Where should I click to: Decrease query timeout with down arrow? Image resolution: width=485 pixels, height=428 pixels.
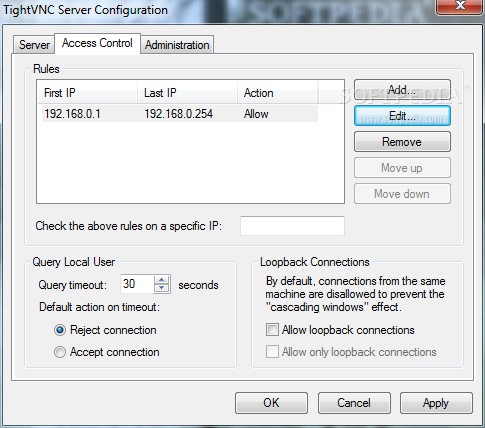point(162,288)
